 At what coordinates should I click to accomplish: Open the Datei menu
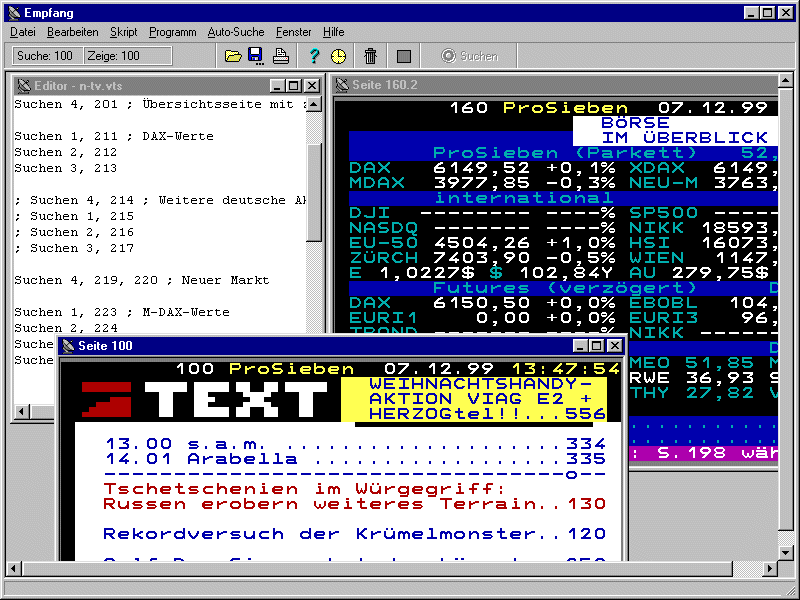tap(23, 32)
